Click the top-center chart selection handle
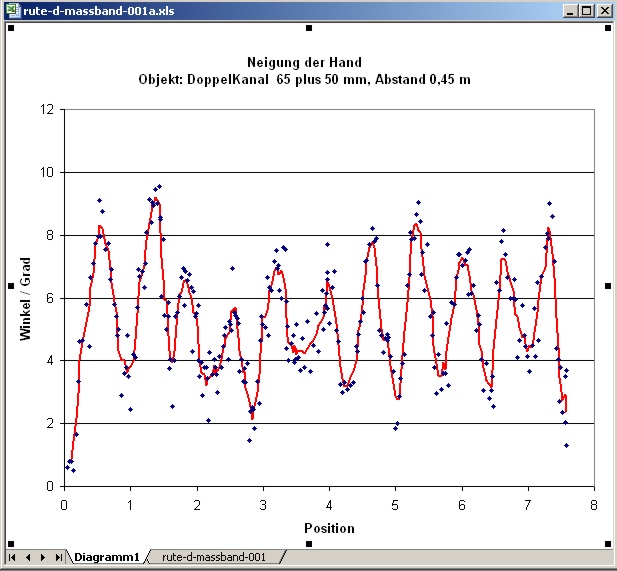Screen dimensions: 617x571 pyautogui.click(x=308, y=29)
